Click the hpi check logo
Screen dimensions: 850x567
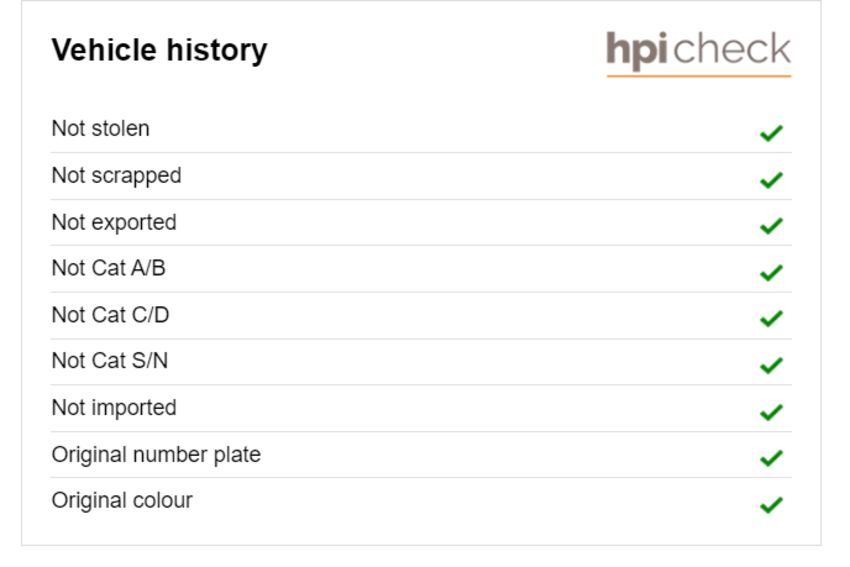(698, 53)
